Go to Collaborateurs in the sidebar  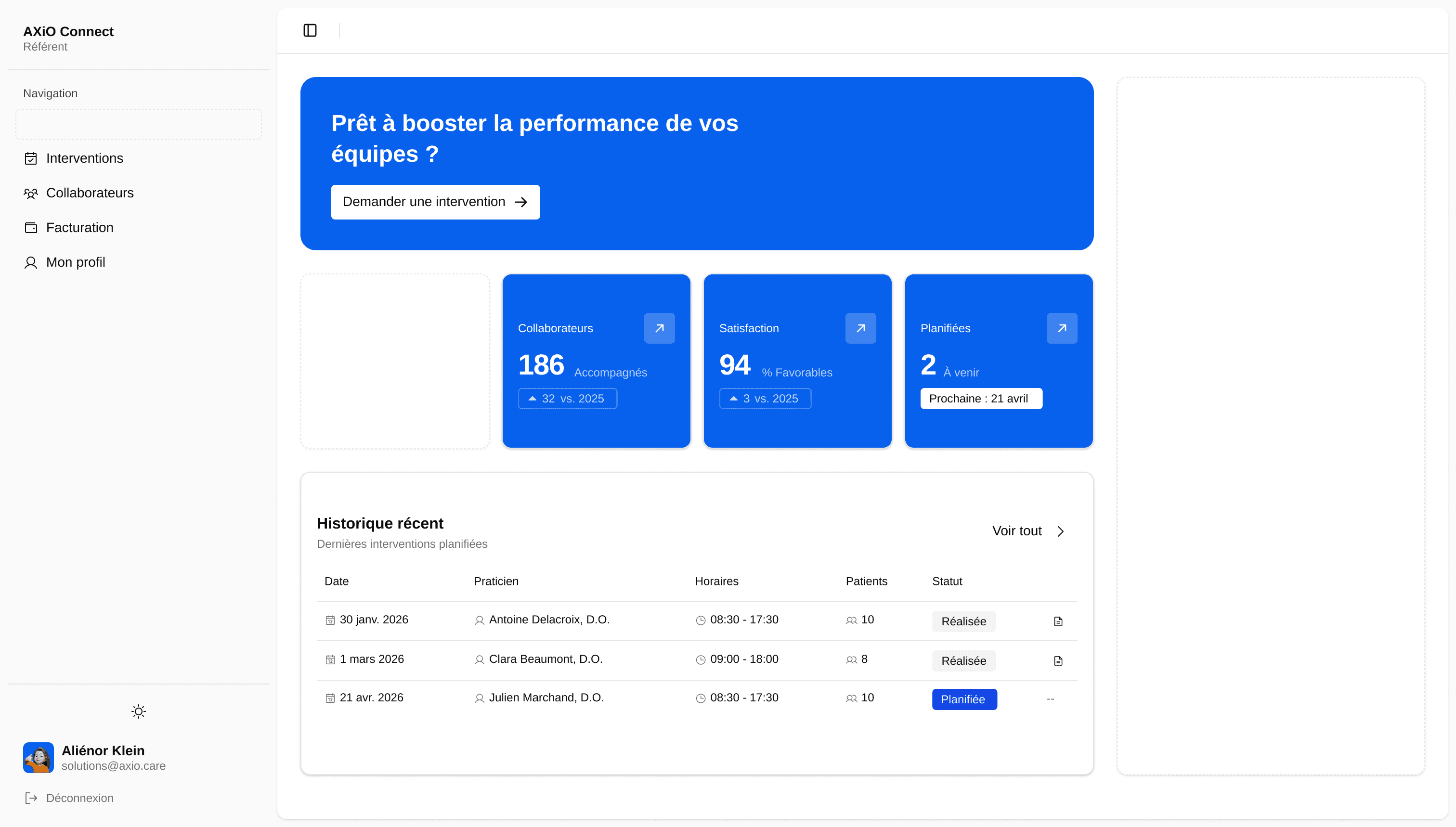tap(89, 193)
